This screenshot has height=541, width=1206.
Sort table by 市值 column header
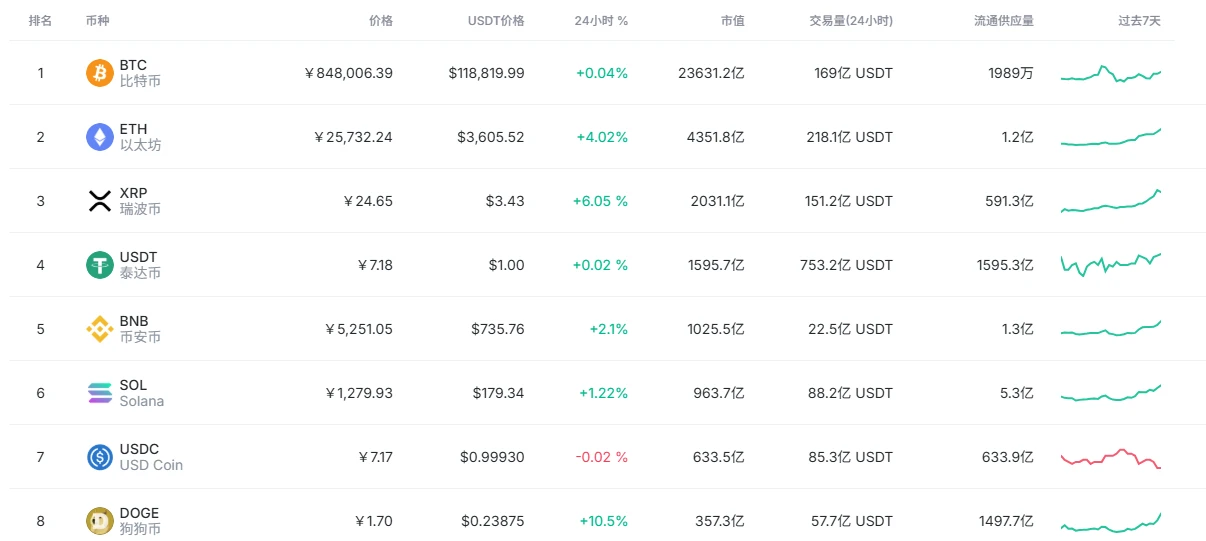(732, 20)
